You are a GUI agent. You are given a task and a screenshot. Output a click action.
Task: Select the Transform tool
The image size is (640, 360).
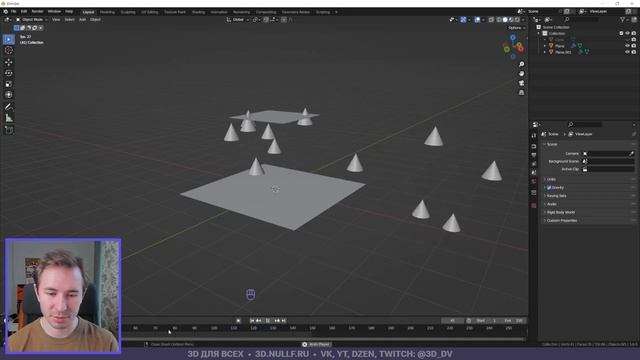(x=9, y=95)
